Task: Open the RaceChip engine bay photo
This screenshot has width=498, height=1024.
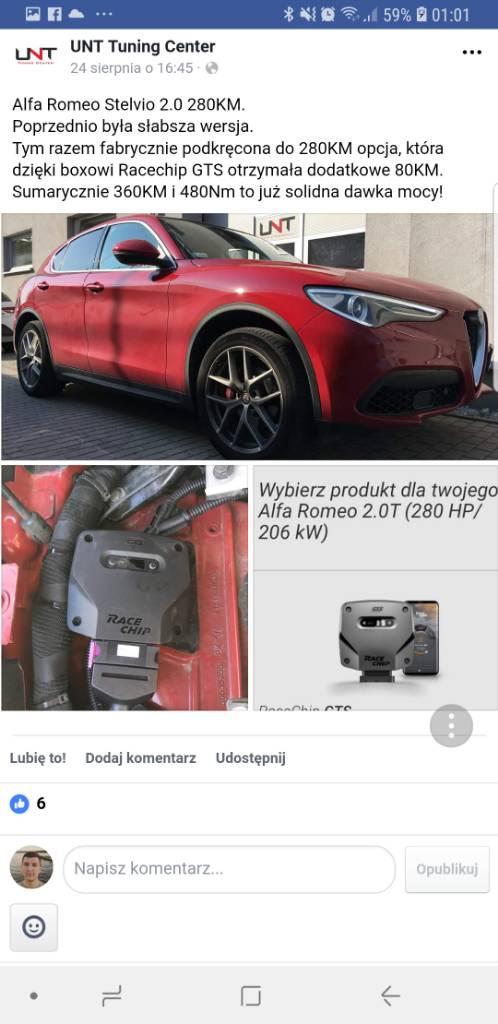Action: pos(125,588)
